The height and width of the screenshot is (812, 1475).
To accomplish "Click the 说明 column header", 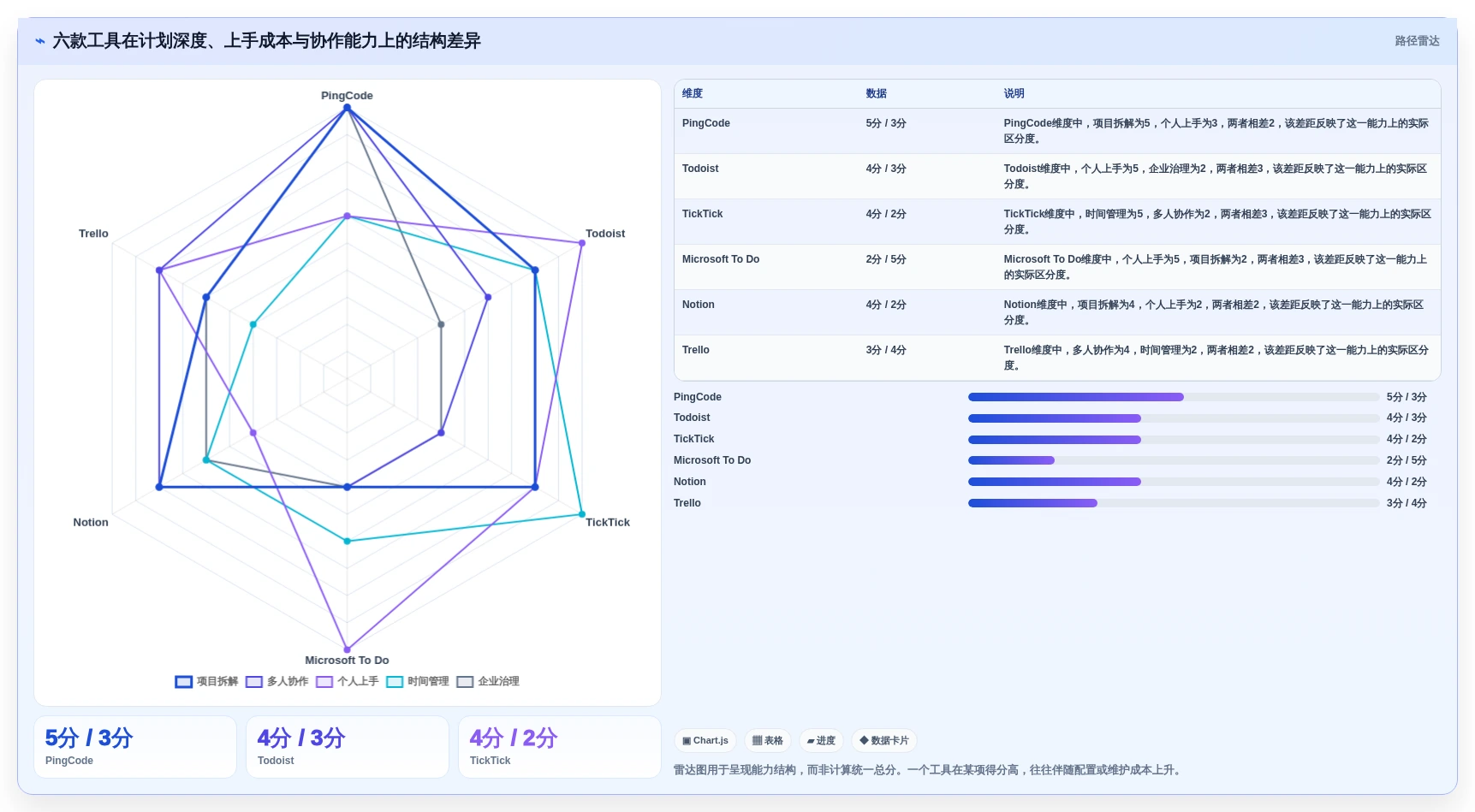I will [1014, 94].
